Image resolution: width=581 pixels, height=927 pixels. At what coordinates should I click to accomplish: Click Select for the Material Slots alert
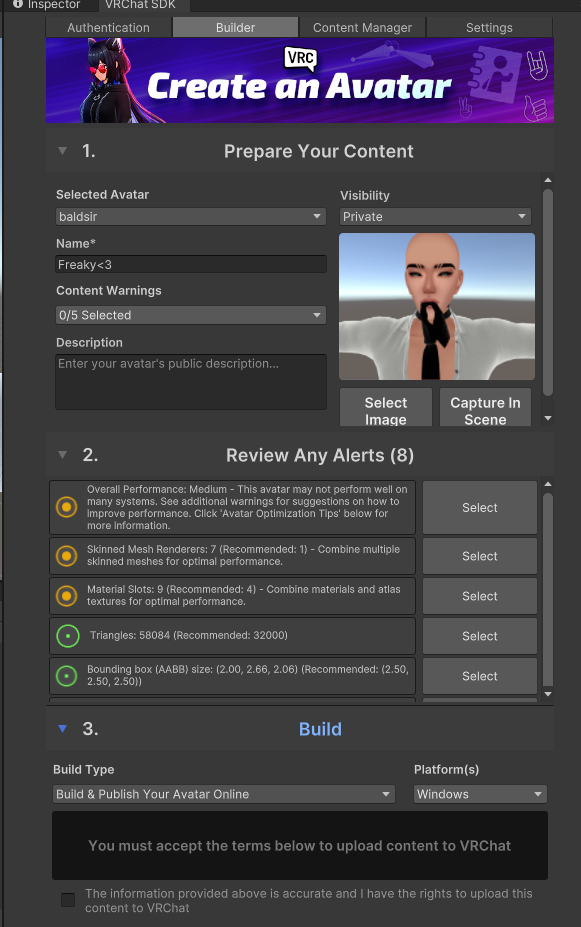tap(480, 596)
